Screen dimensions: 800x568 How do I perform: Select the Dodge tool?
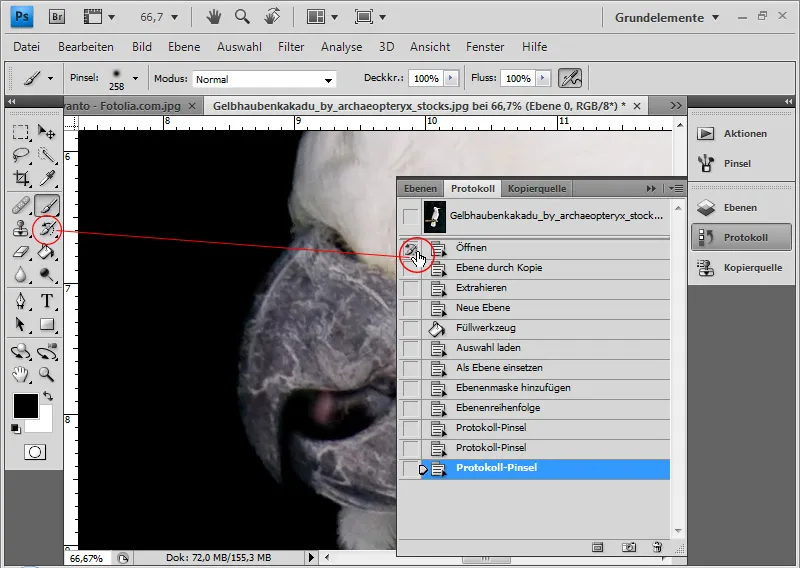coord(47,275)
